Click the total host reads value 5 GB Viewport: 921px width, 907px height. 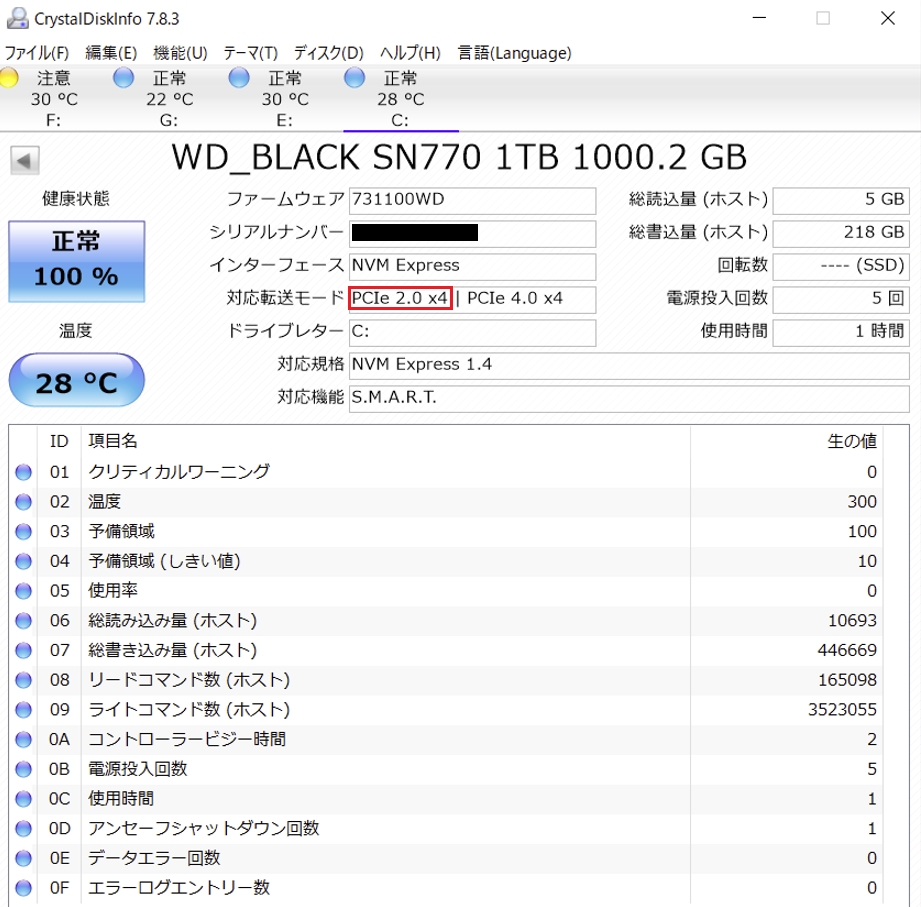(x=841, y=200)
